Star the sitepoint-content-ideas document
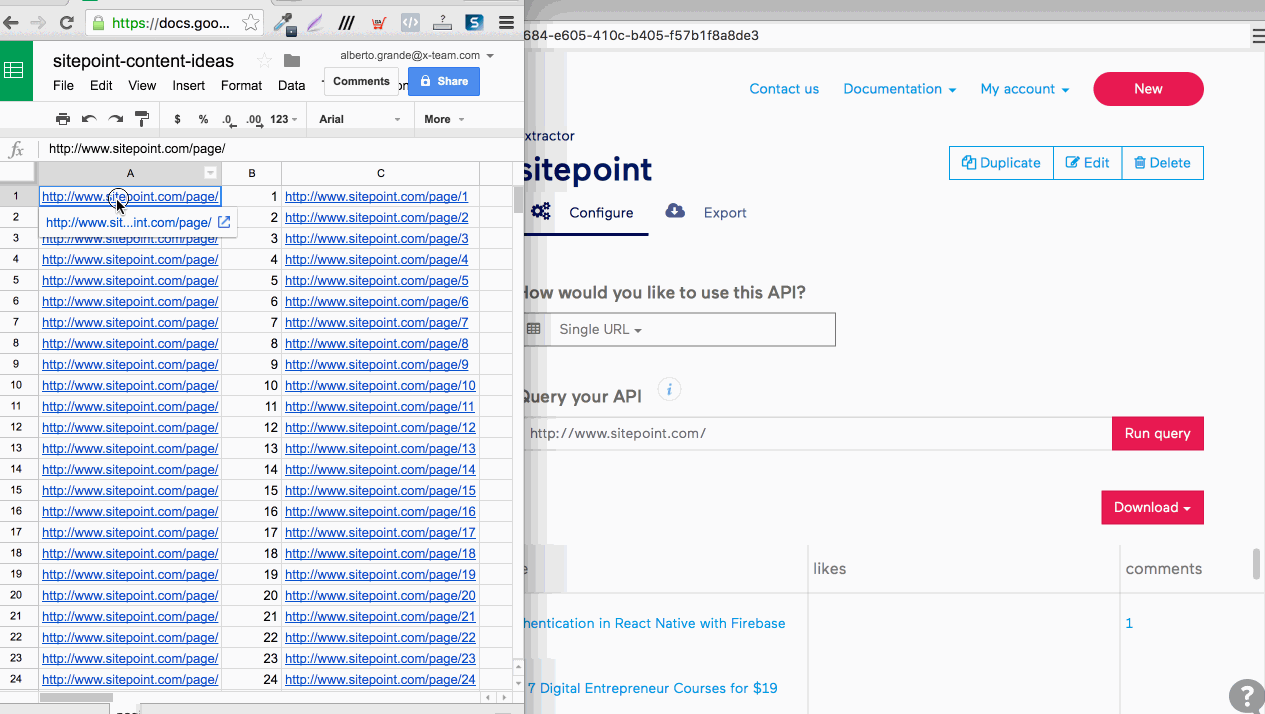1265x714 pixels. (264, 61)
